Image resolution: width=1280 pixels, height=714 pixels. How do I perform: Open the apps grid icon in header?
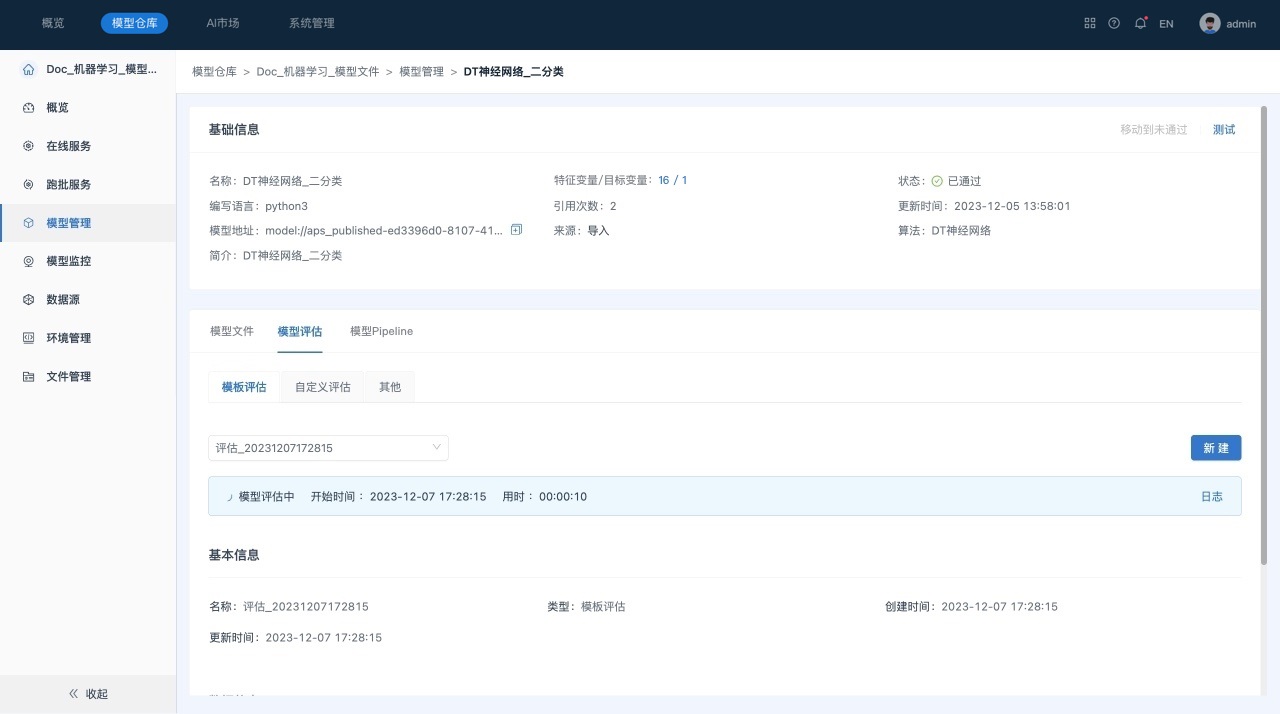[1090, 23]
